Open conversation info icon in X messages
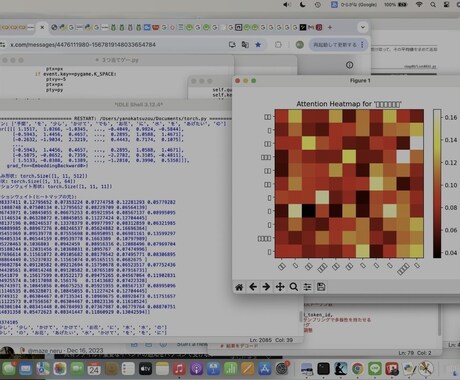The height and width of the screenshot is (380, 460). point(349,65)
